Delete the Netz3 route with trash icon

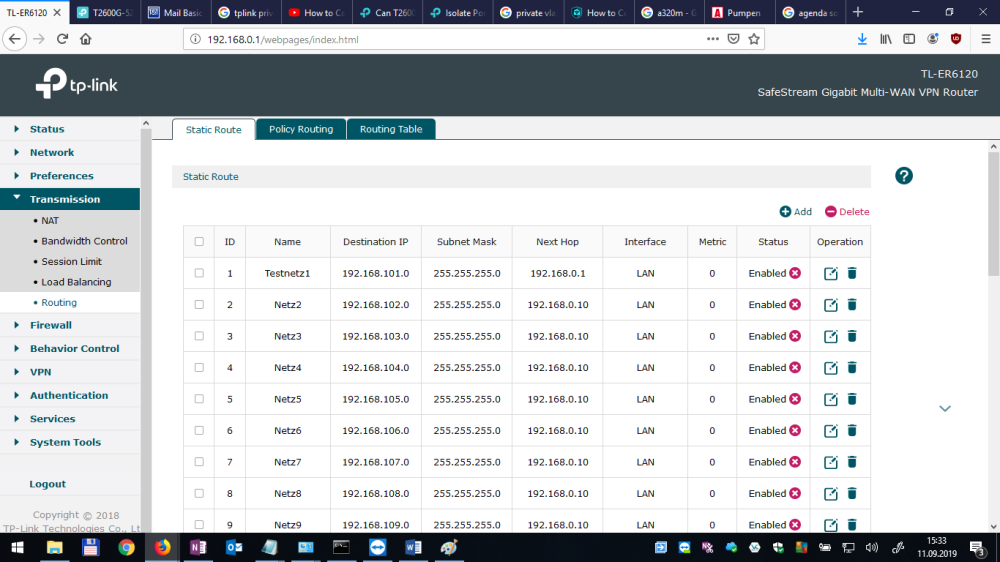(x=852, y=336)
